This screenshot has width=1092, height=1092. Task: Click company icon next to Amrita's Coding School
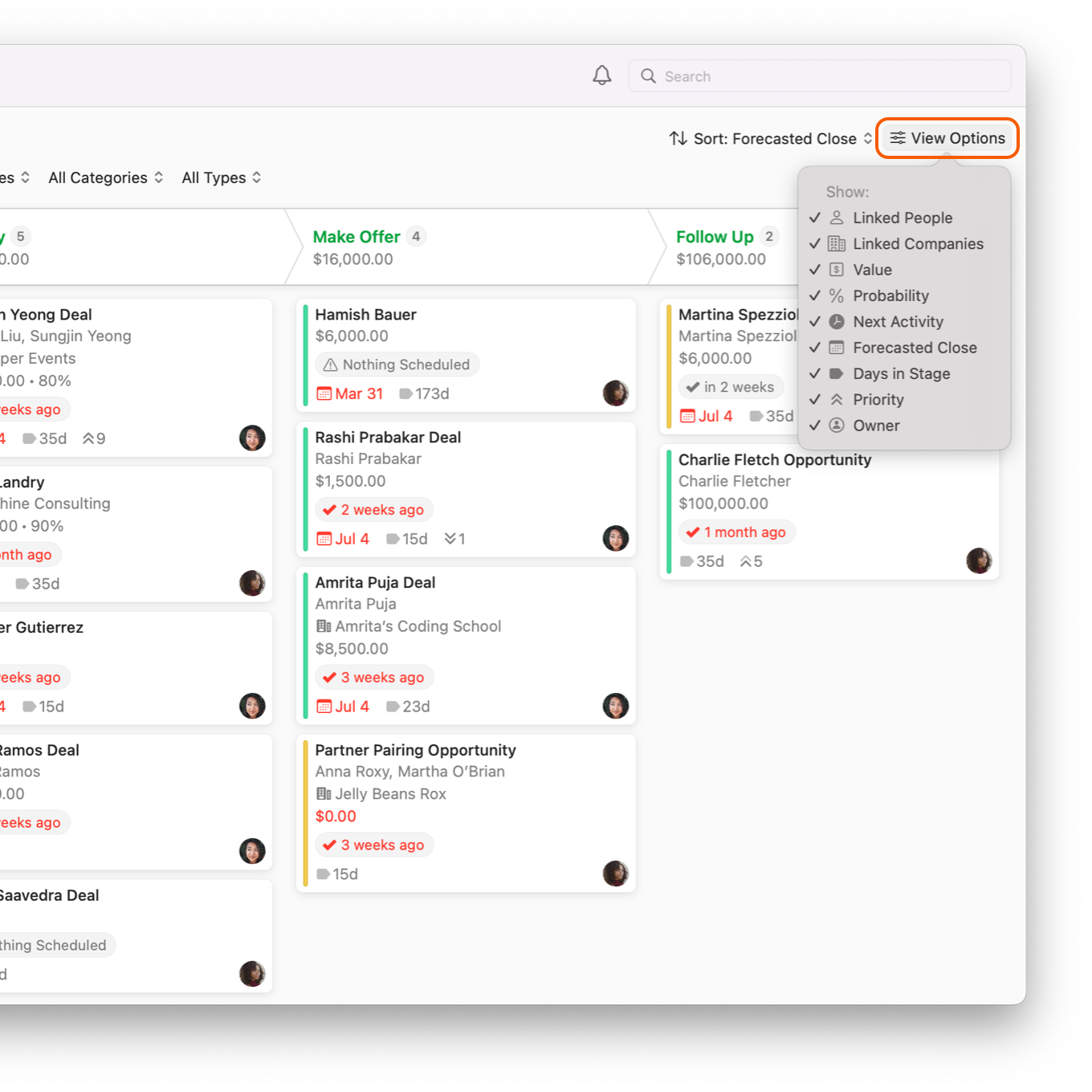tap(324, 626)
